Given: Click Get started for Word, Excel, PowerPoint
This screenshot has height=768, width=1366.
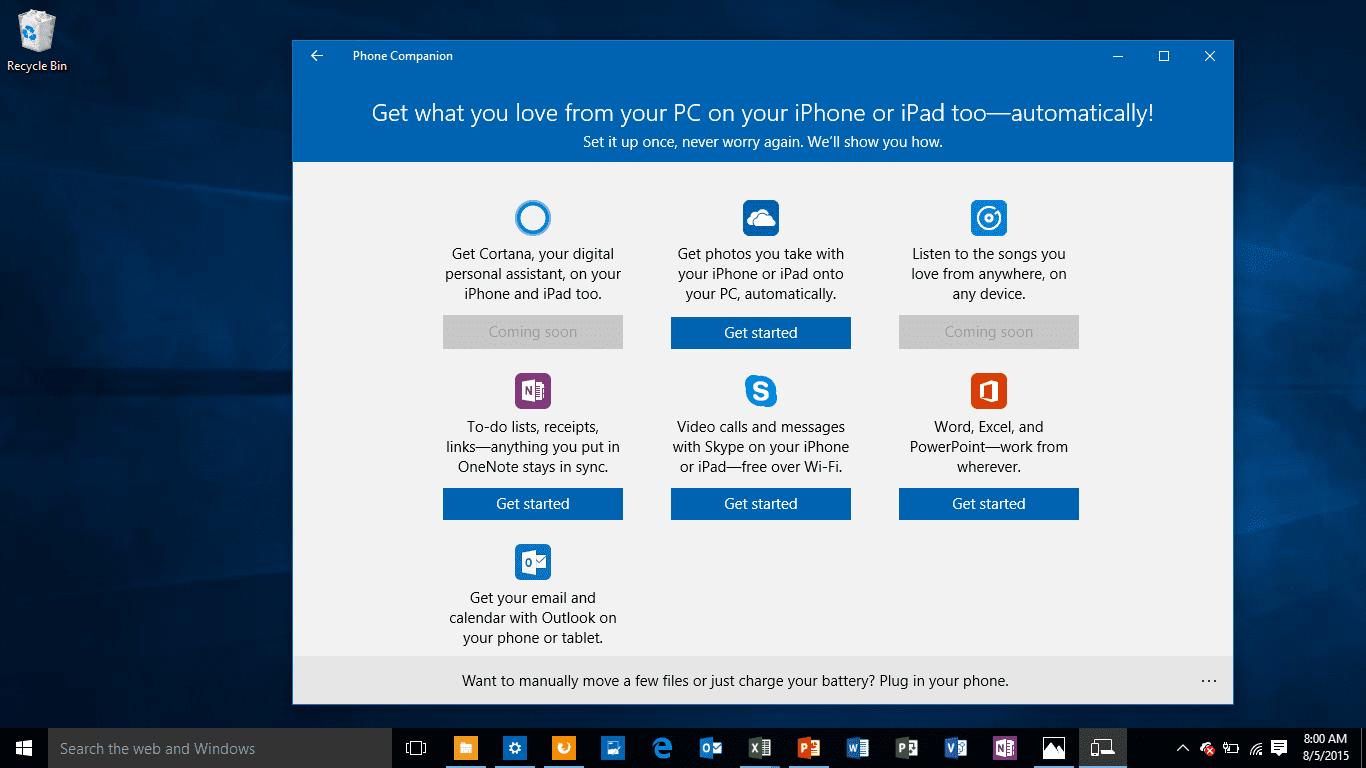Looking at the screenshot, I should 989,504.
